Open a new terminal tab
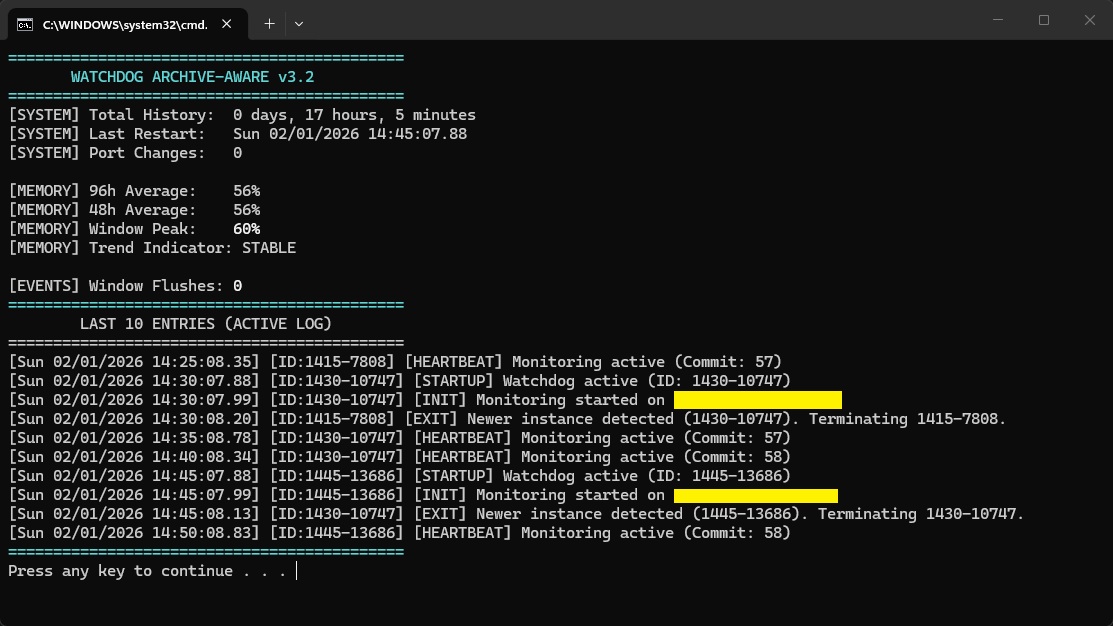Viewport: 1113px width, 626px height. click(x=269, y=24)
